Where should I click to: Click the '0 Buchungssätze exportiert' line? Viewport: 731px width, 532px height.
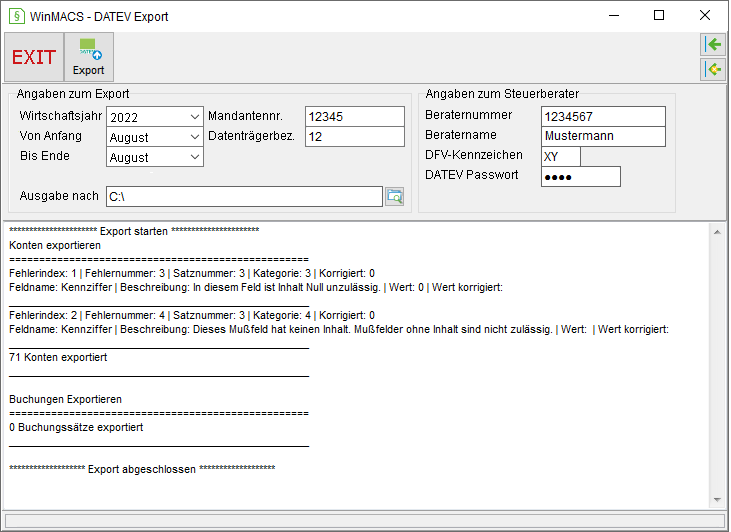(76, 427)
